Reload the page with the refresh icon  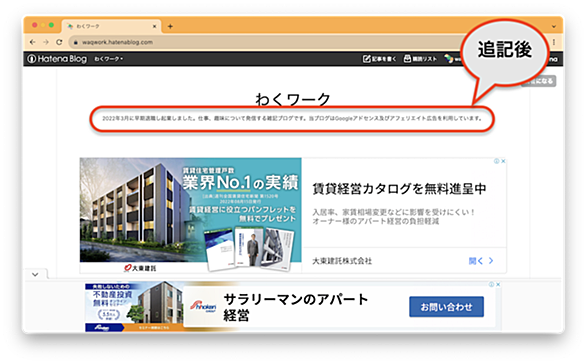(59, 42)
